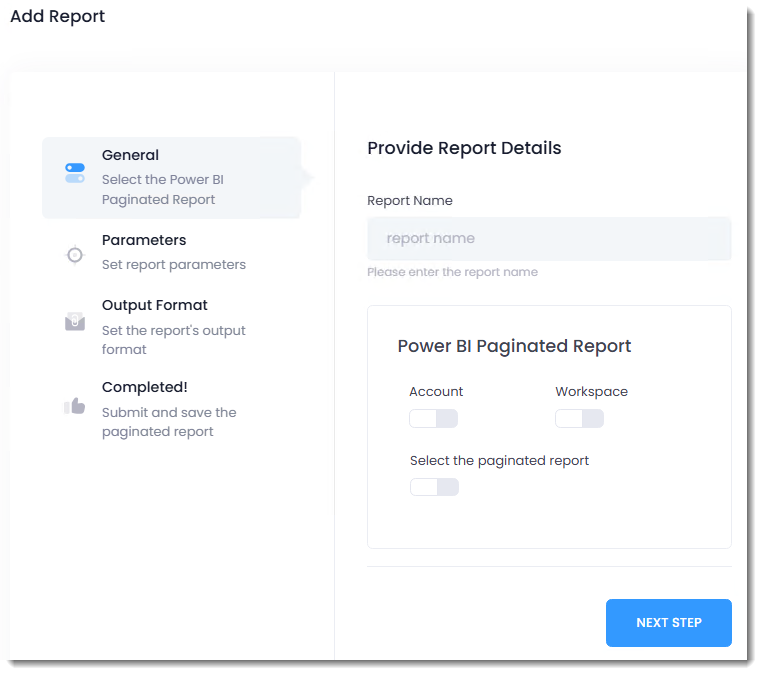Click the Output Format package icon
This screenshot has height=675, width=762.
(x=75, y=322)
